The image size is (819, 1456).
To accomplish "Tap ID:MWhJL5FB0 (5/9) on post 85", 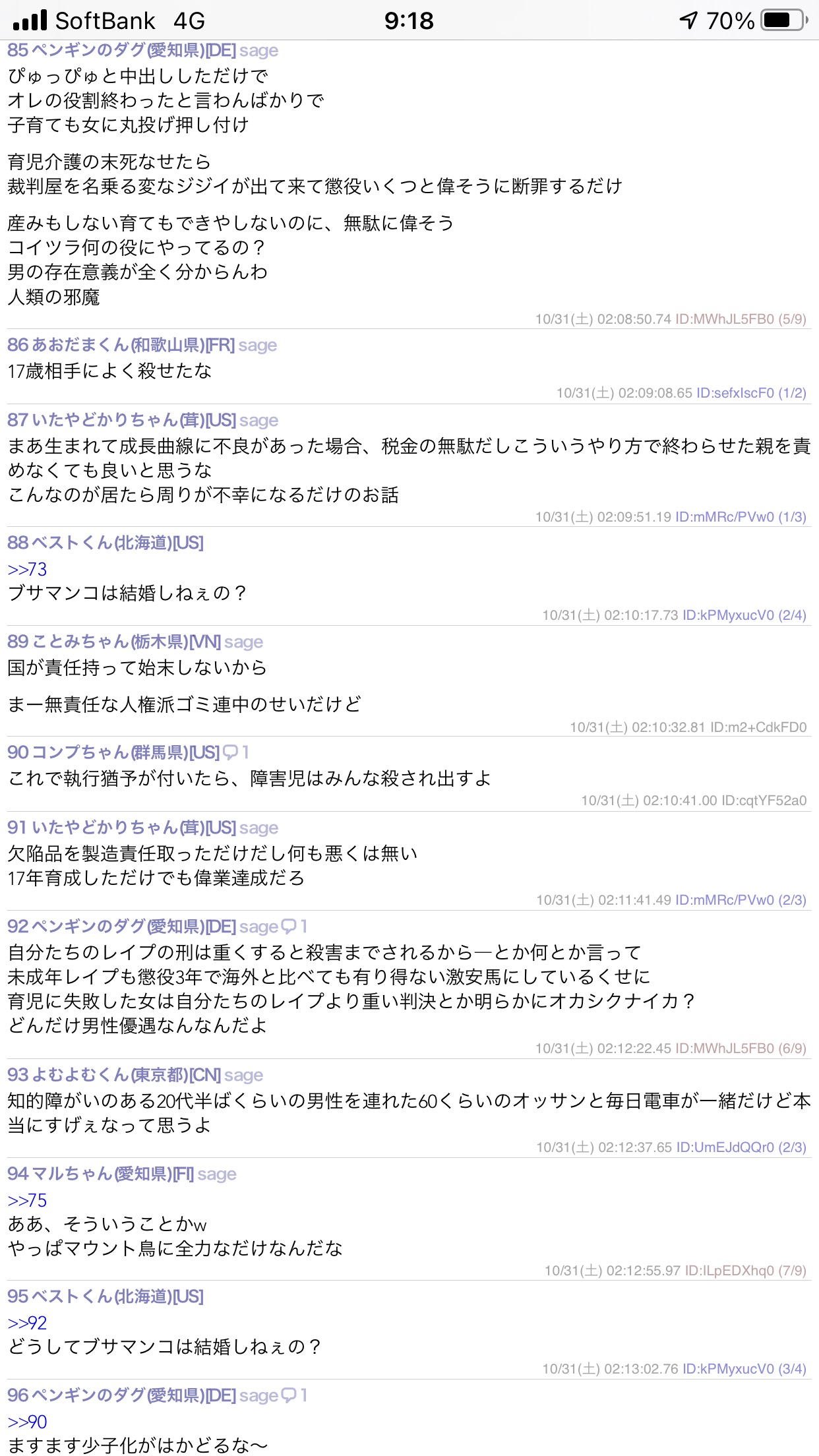I will (741, 319).
